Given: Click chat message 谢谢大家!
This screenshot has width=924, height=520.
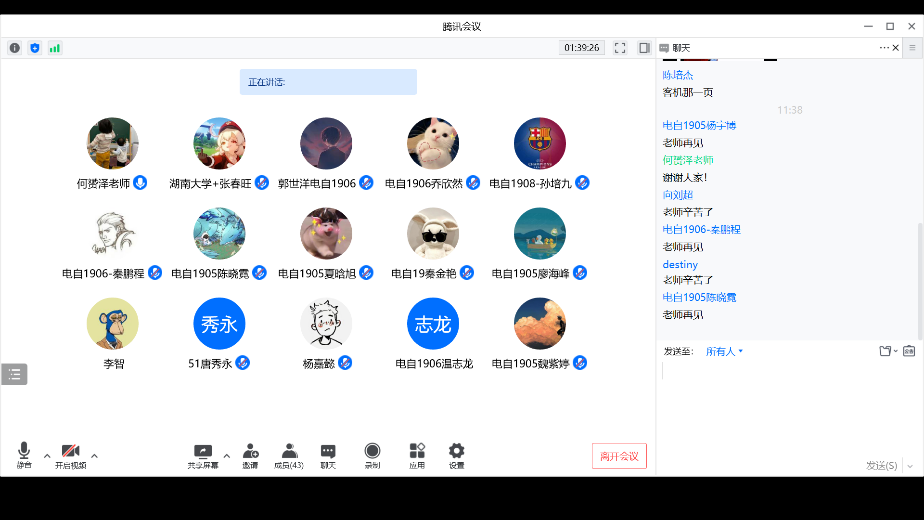Looking at the screenshot, I should (684, 177).
